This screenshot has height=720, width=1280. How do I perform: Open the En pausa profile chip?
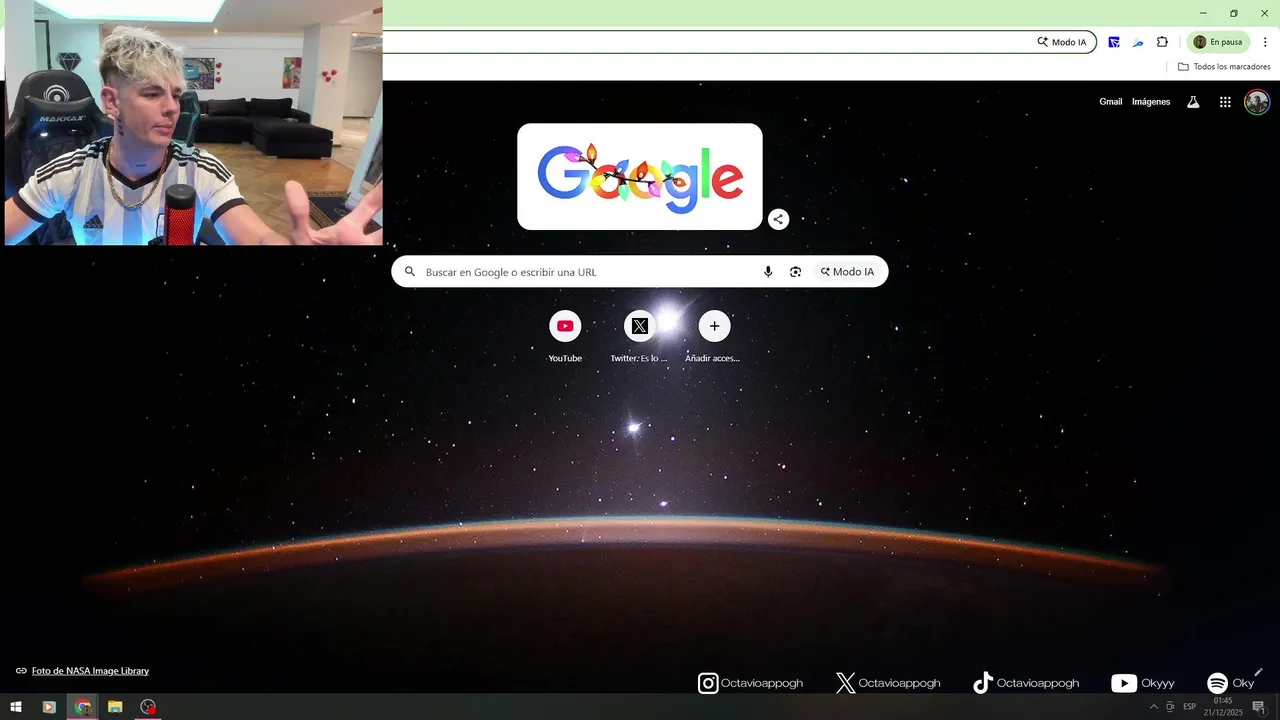pyautogui.click(x=1218, y=42)
